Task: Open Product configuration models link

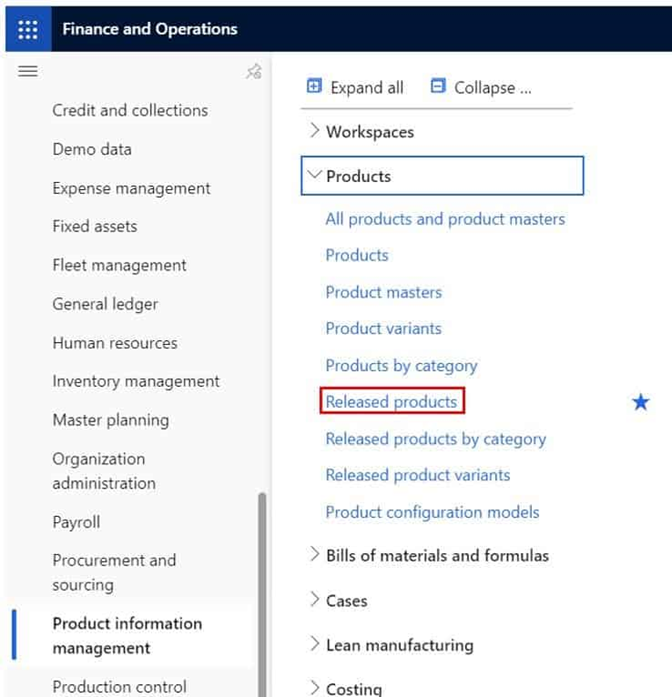Action: point(432,513)
